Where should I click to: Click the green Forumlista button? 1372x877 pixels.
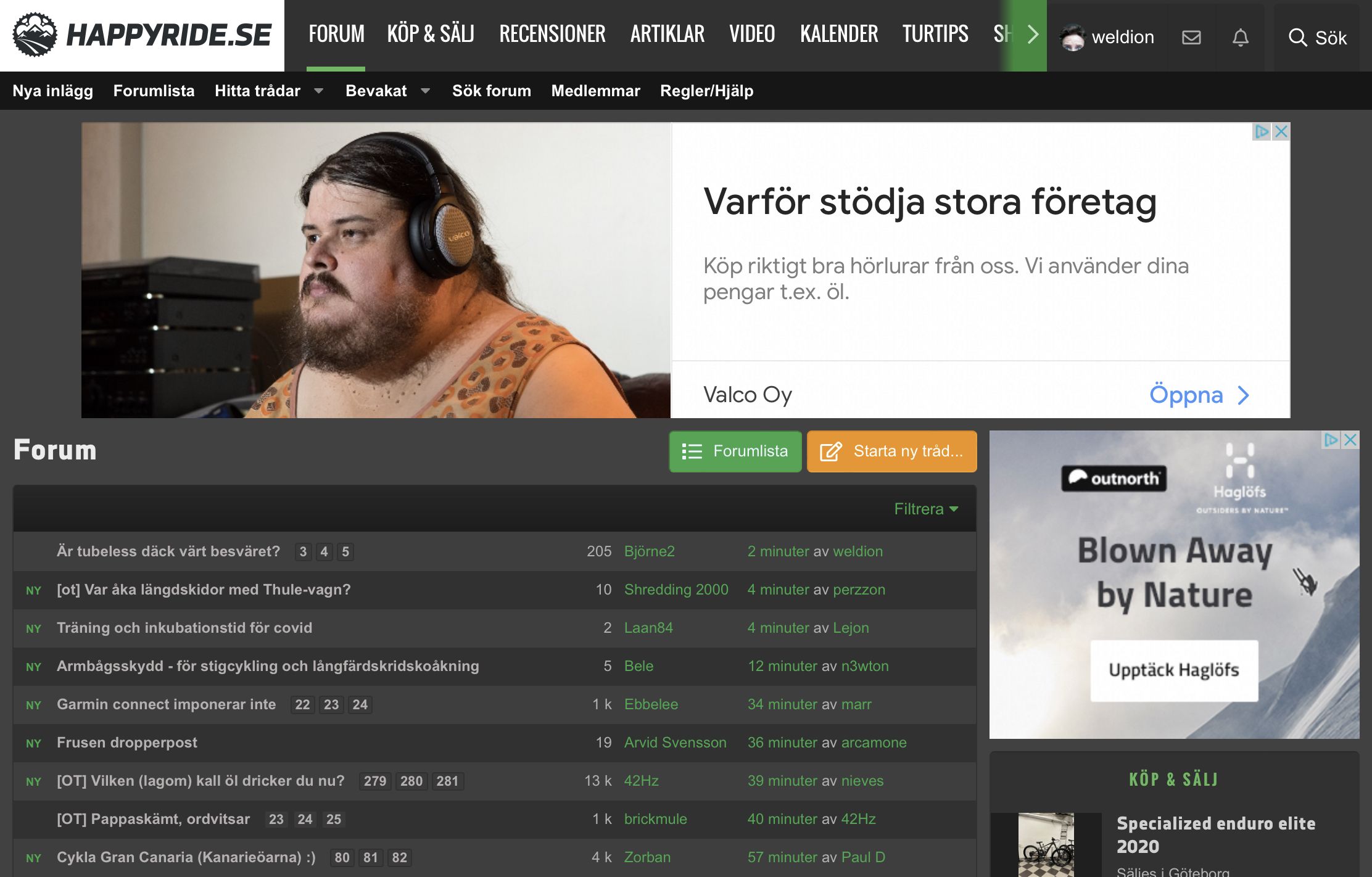pos(735,451)
